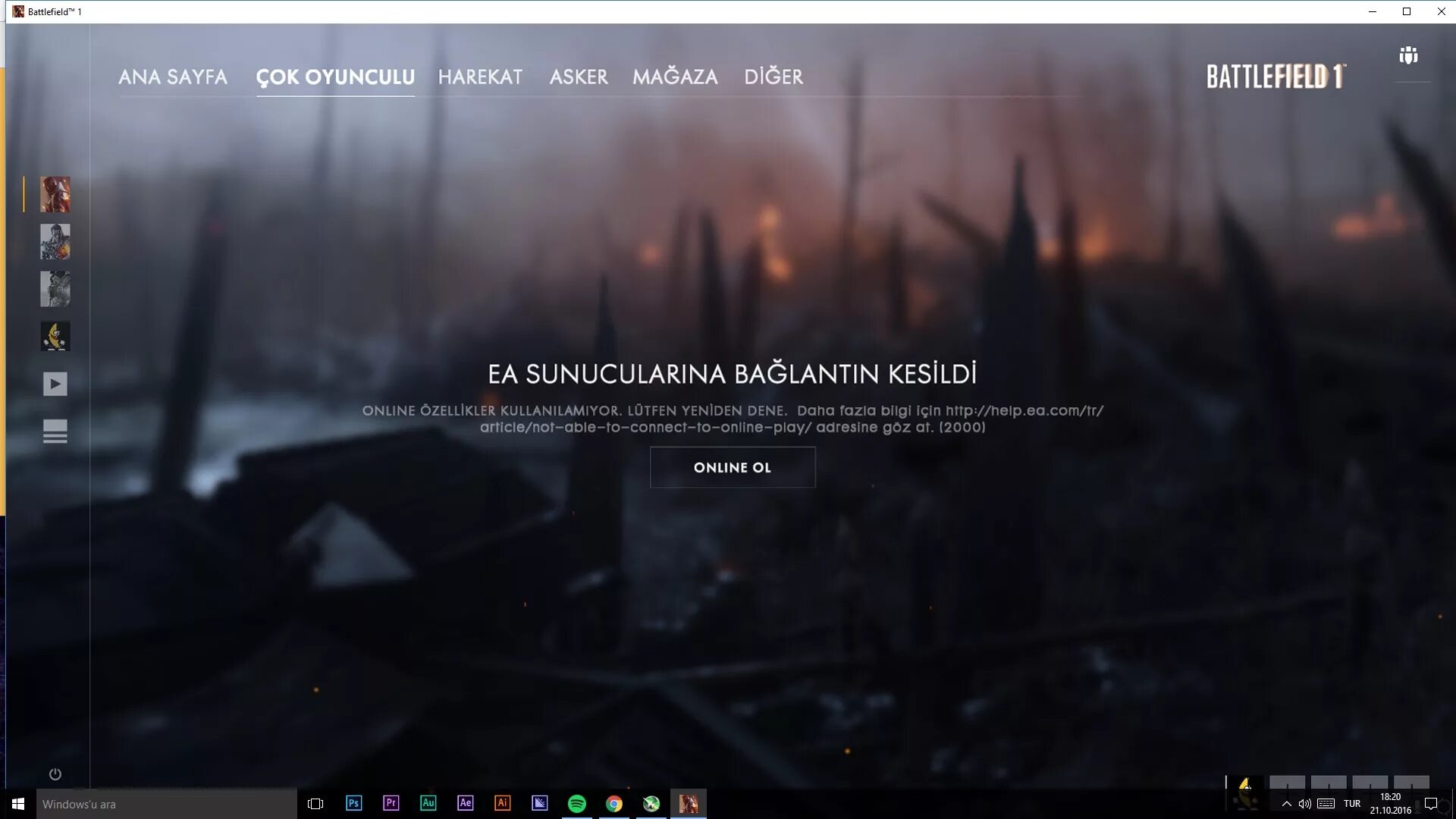Select the DİĞER tab

773,77
